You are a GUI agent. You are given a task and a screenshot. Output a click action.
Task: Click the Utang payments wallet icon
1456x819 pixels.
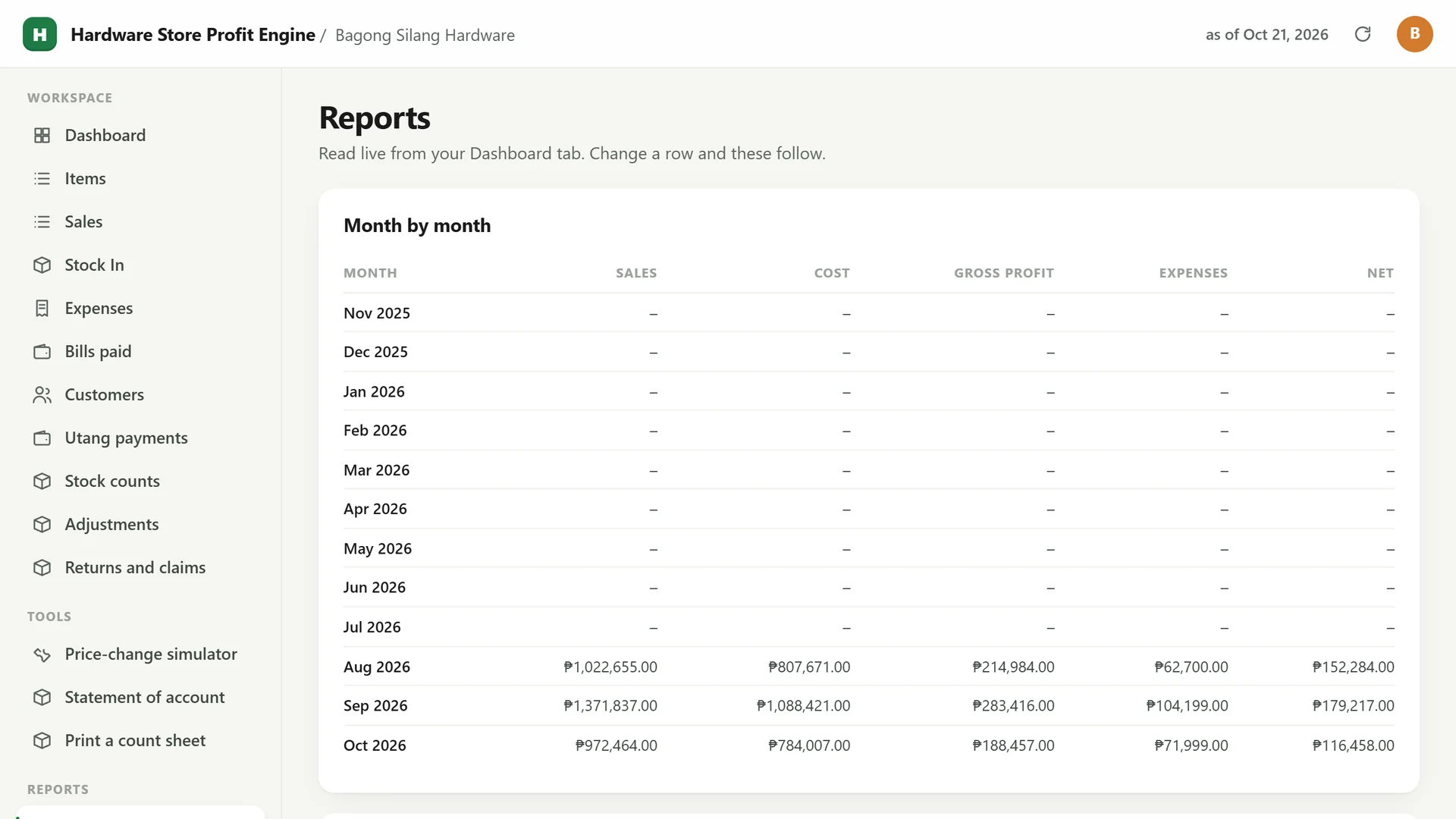[x=42, y=438]
